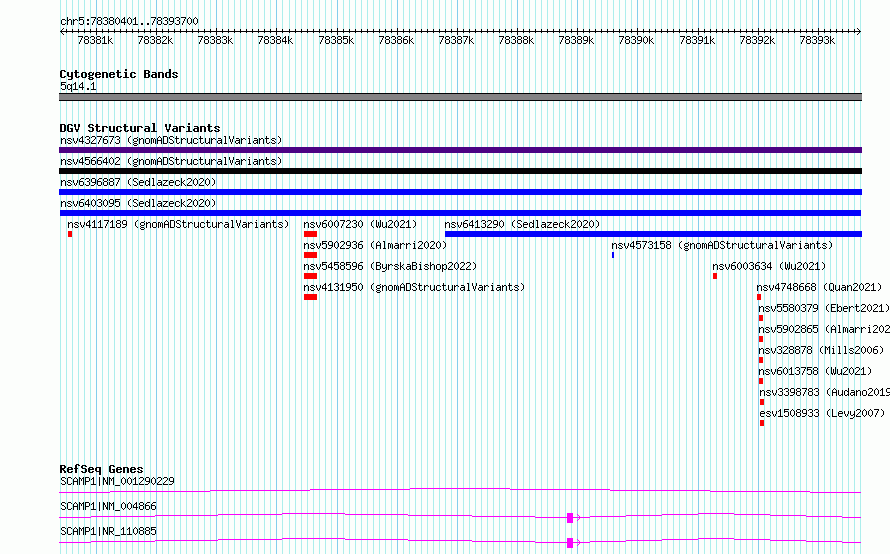Open nsv6013758 Wu2021 variant label
Viewport: 890px width, 554px height.
pyautogui.click(x=815, y=371)
